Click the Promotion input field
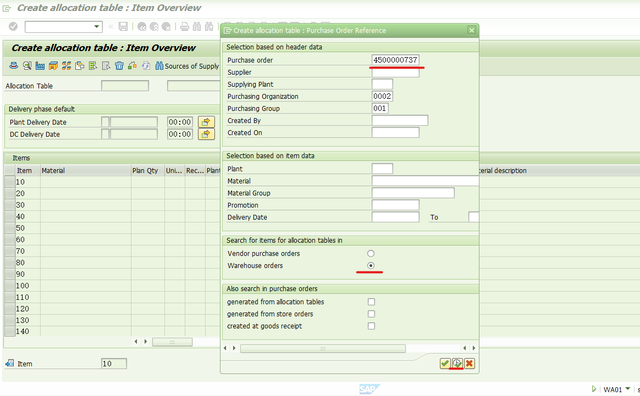Screen dimensions: 640x396 [x=395, y=205]
